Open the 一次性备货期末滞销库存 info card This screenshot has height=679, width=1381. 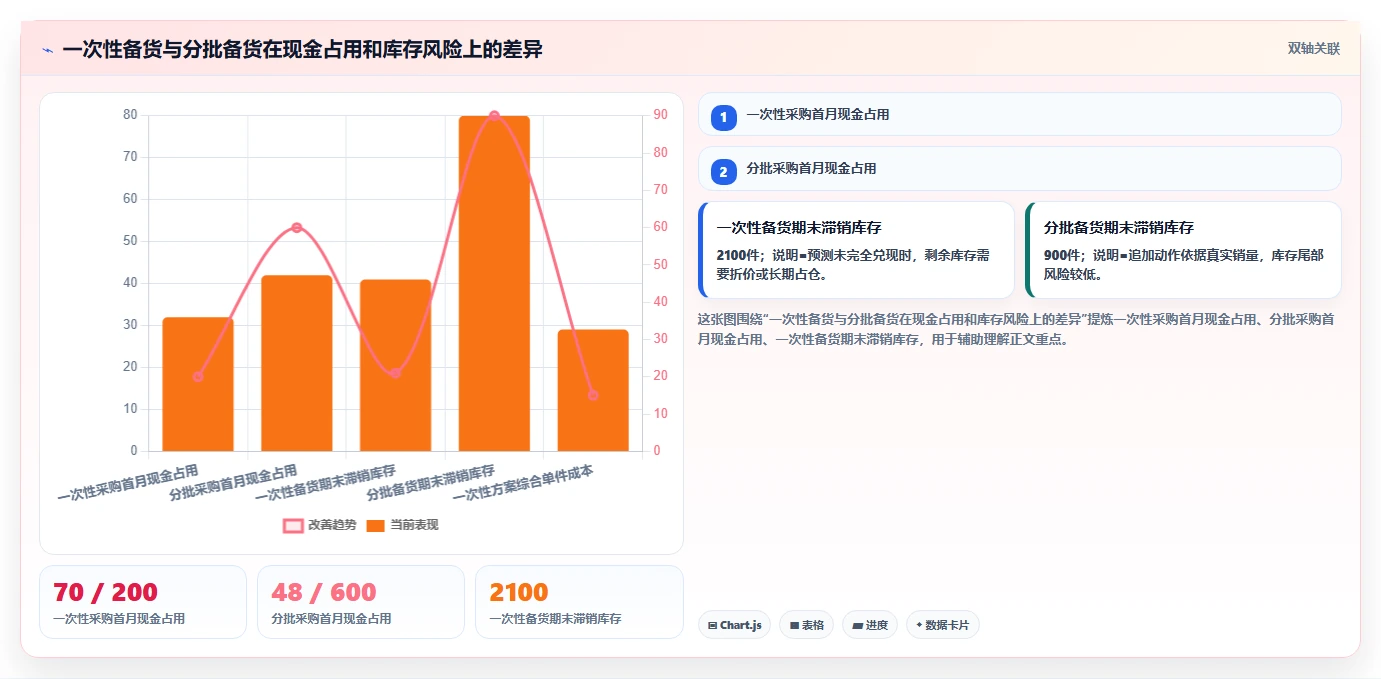[x=856, y=250]
